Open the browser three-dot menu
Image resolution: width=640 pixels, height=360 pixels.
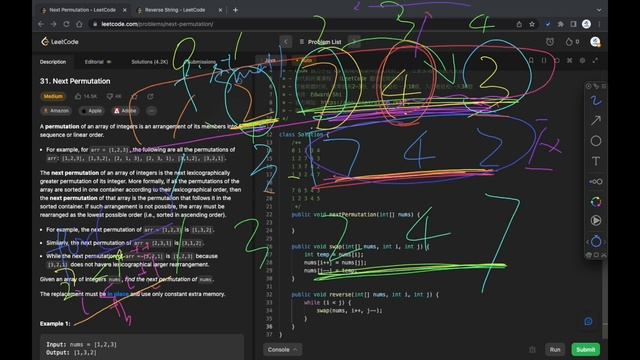point(599,24)
